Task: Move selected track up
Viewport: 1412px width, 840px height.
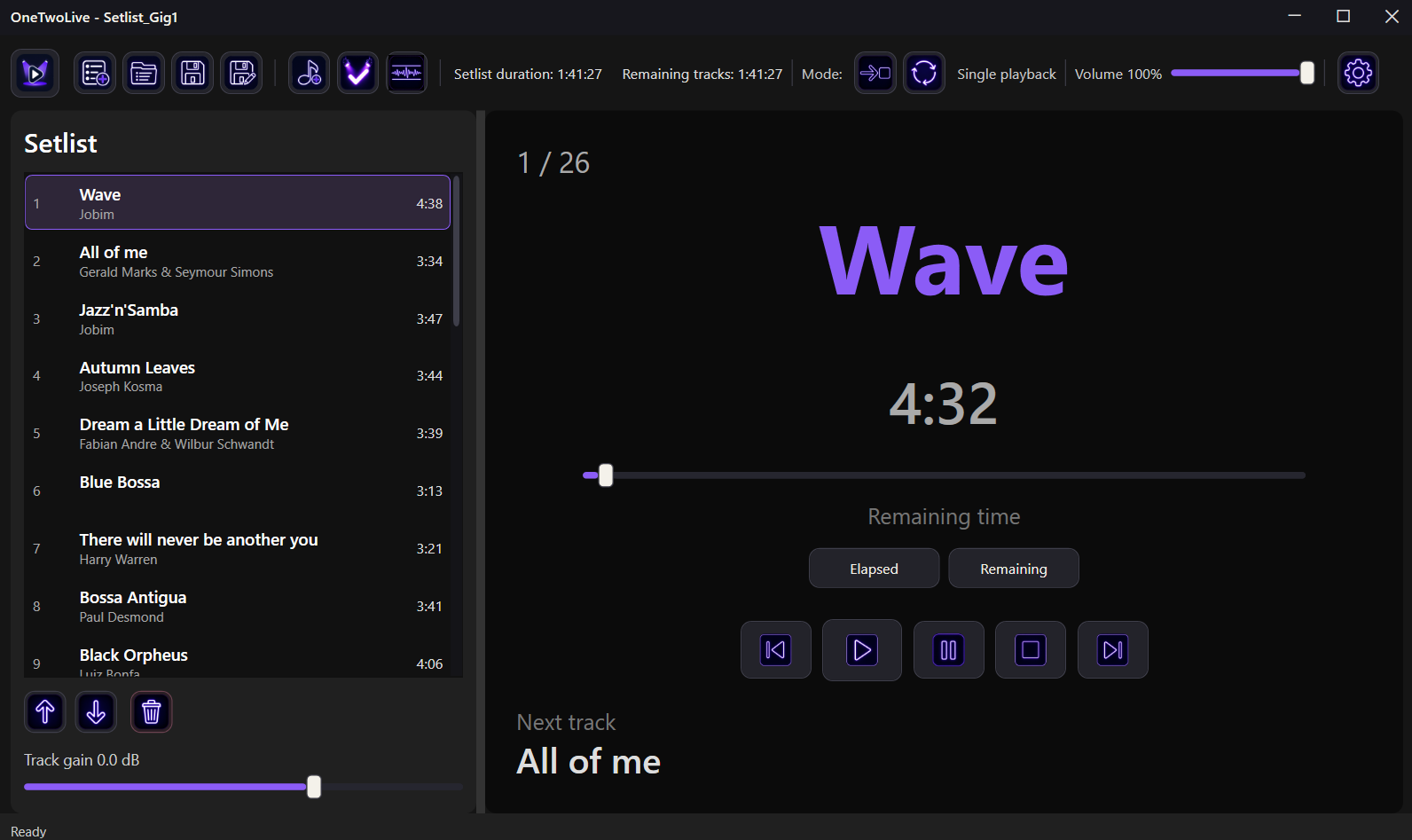Action: tap(45, 711)
